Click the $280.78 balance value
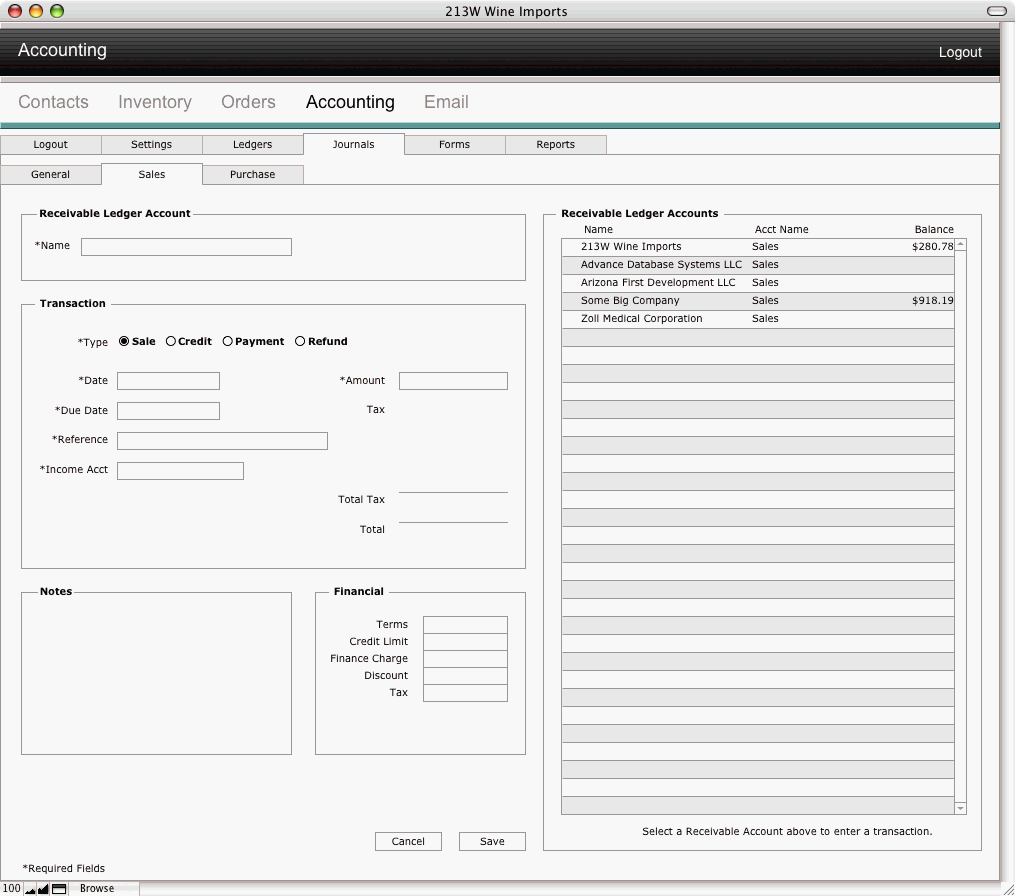 coord(932,247)
